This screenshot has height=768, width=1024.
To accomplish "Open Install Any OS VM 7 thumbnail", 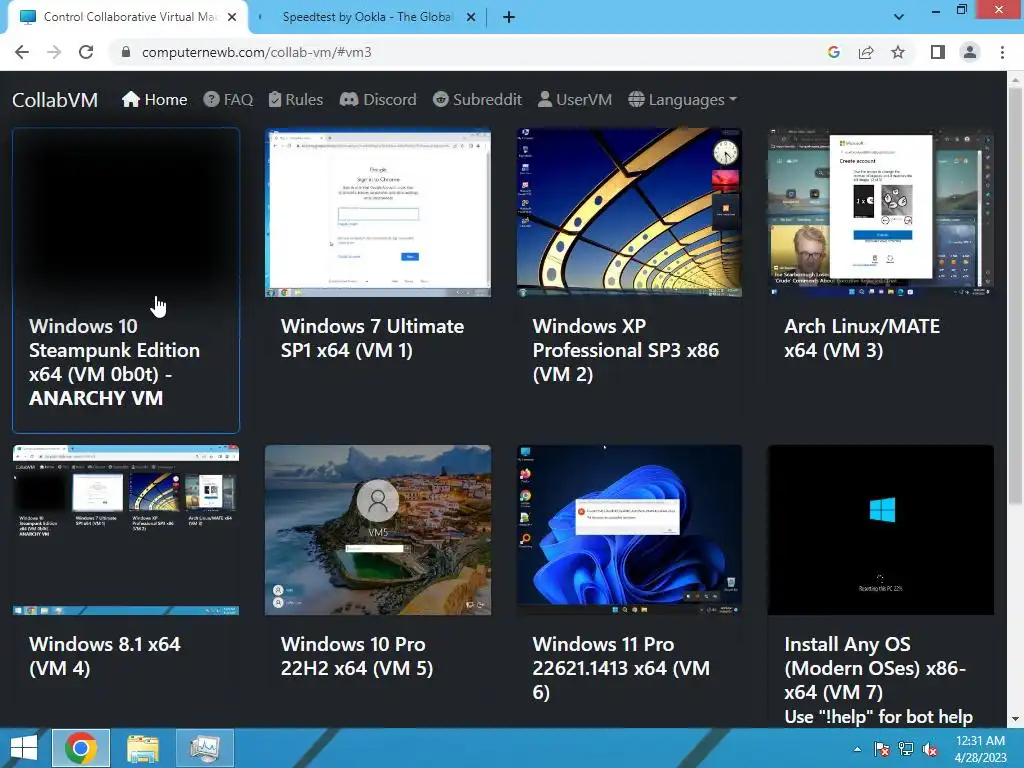I will pyautogui.click(x=881, y=530).
